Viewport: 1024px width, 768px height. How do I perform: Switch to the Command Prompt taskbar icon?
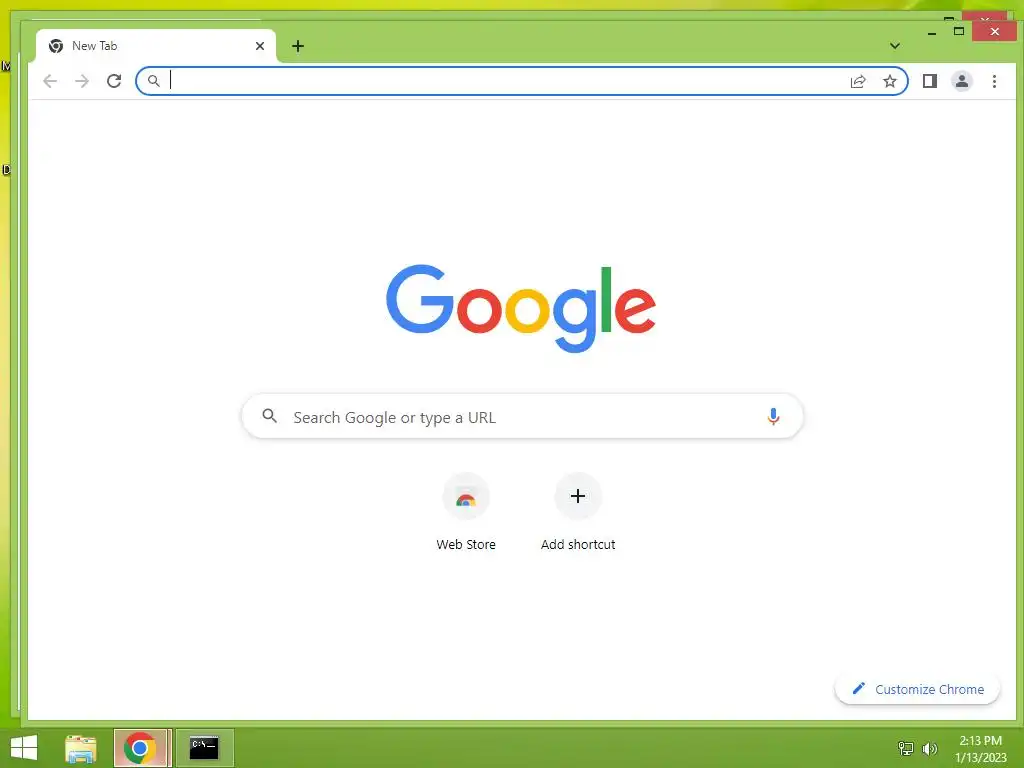(x=204, y=748)
